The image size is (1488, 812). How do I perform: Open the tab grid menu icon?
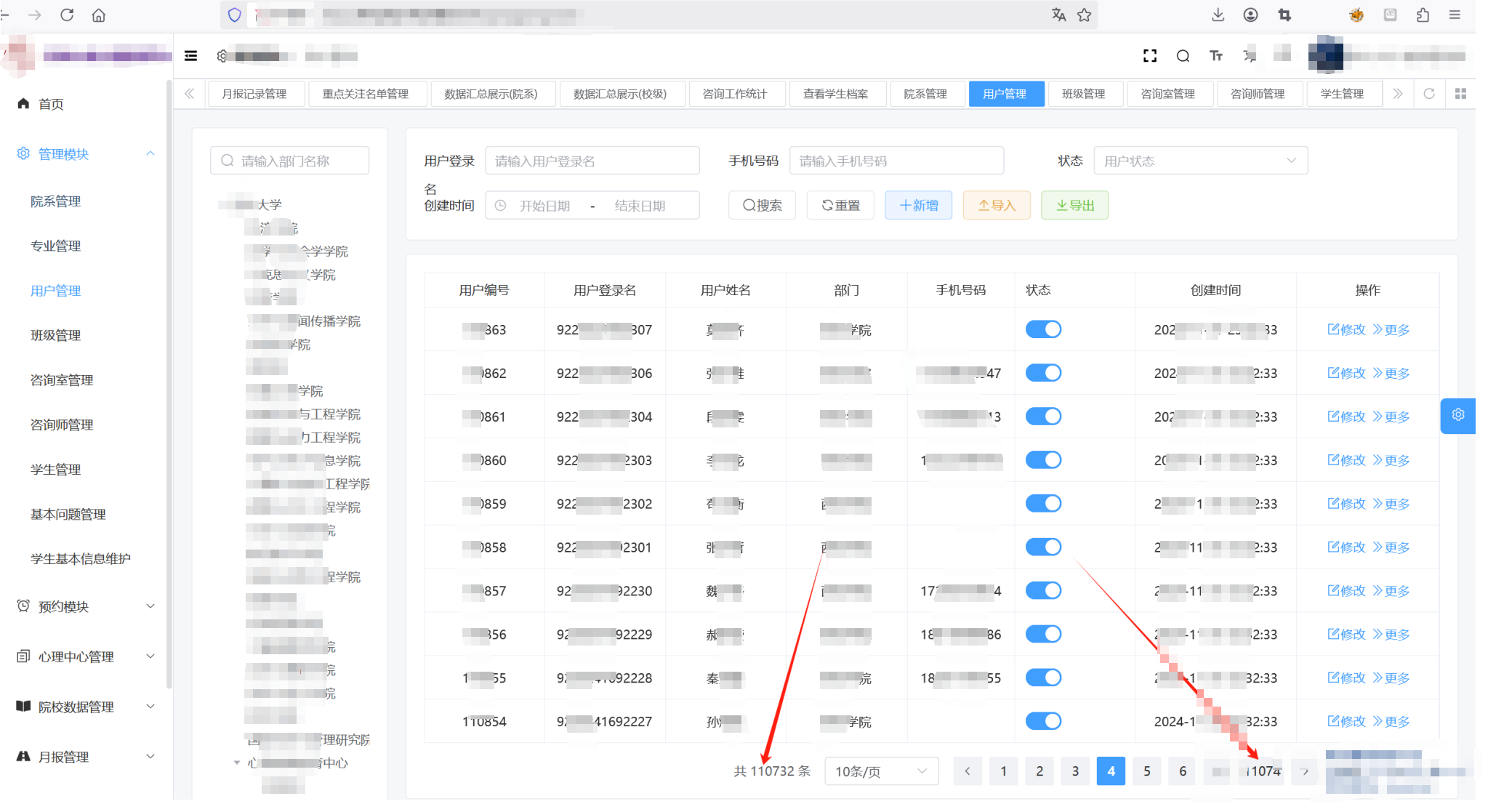click(x=1460, y=94)
